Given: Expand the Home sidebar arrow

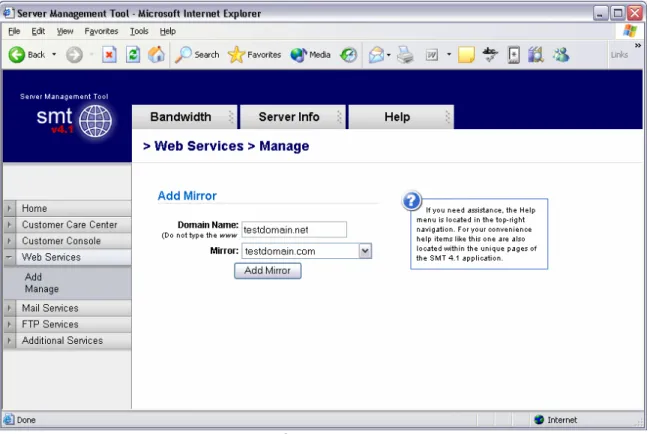Looking at the screenshot, I should click(x=9, y=208).
